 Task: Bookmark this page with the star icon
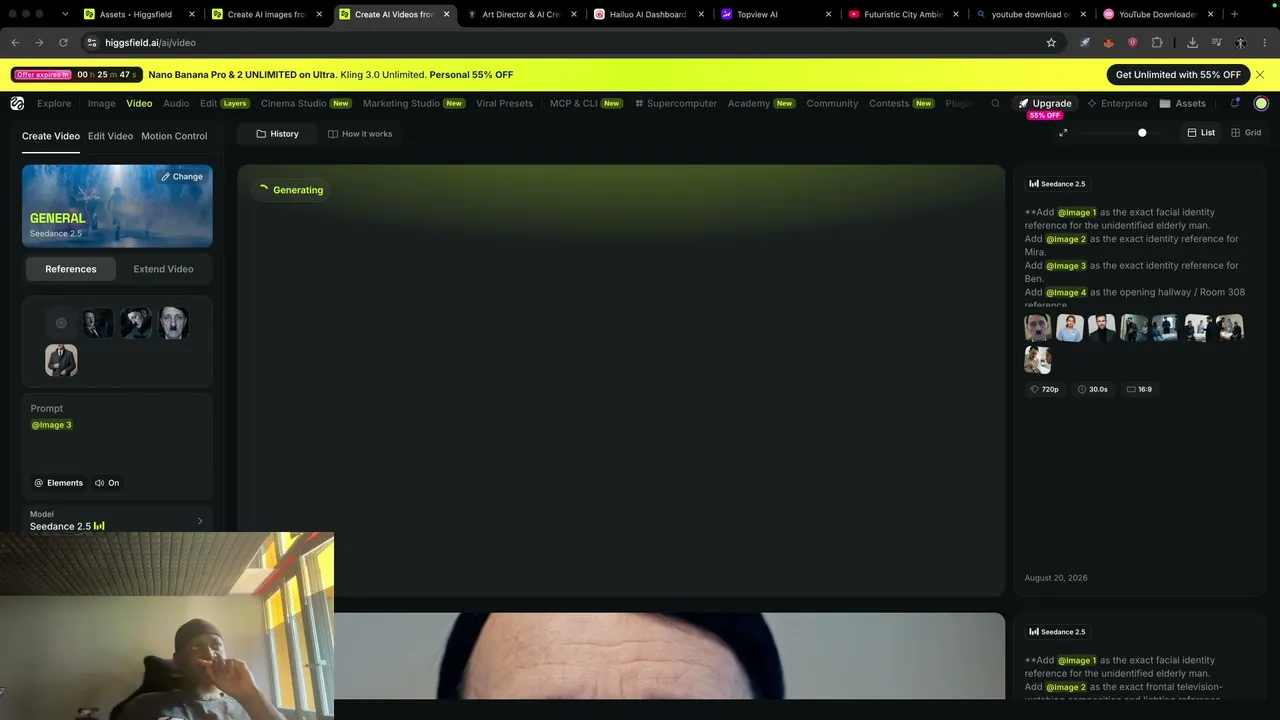(1051, 43)
